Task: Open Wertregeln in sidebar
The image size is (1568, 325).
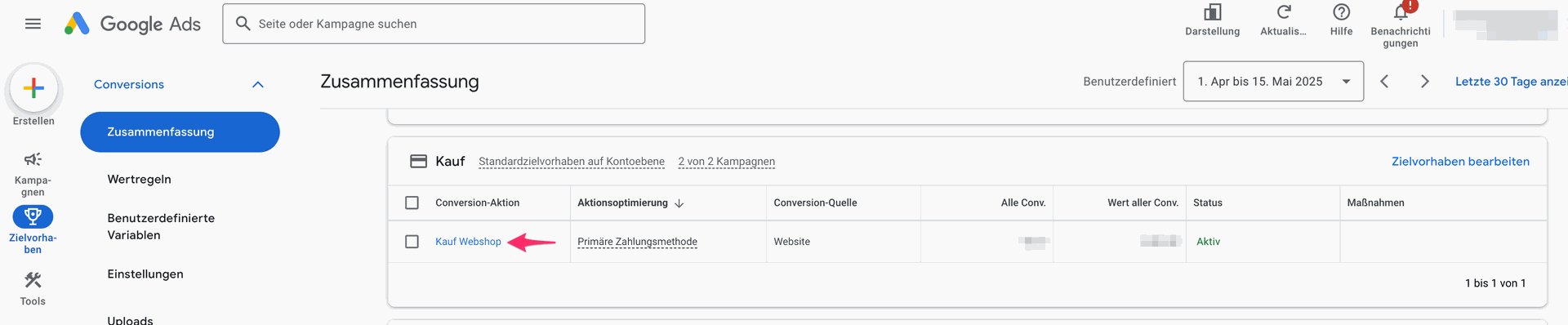Action: 140,180
